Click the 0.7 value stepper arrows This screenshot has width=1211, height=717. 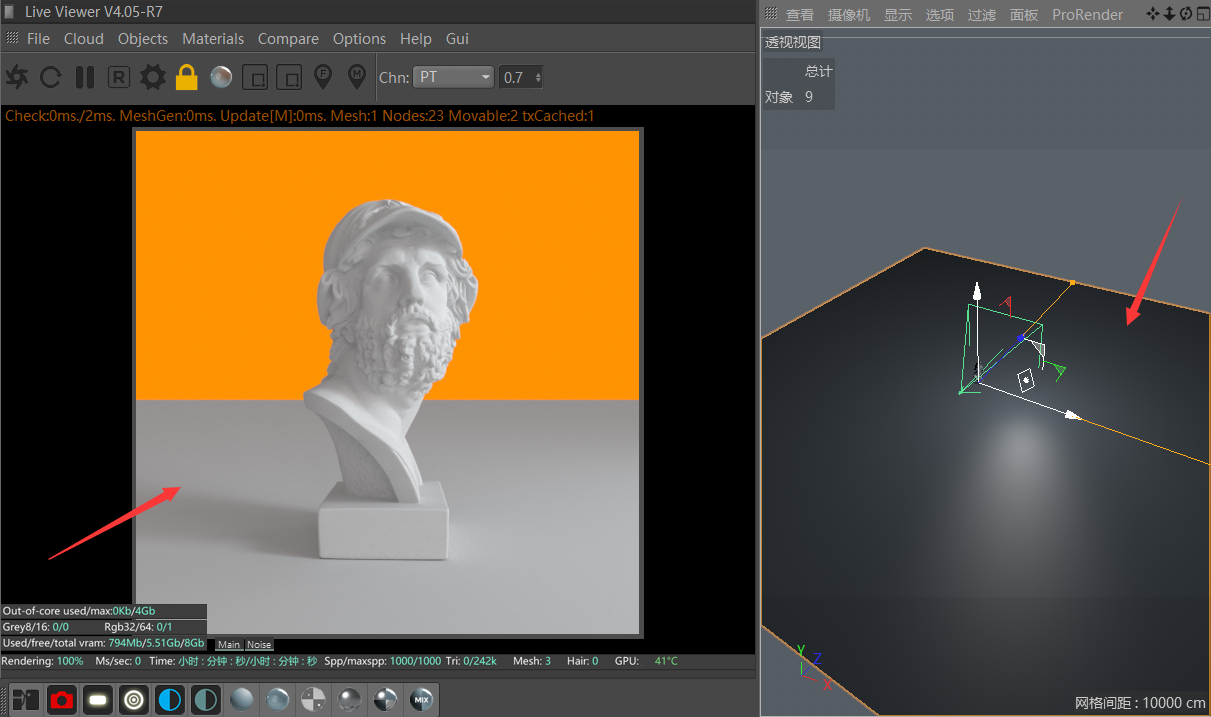(x=539, y=77)
